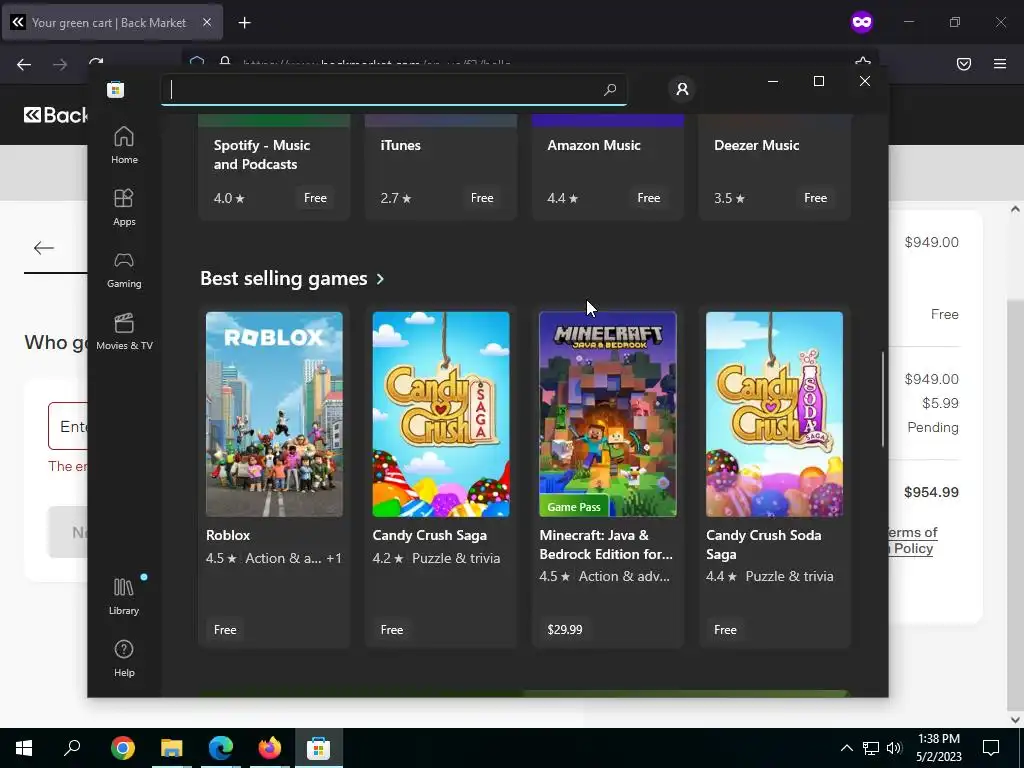This screenshot has height=768, width=1024.
Task: Open File Explorer from taskbar
Action: tap(172, 748)
